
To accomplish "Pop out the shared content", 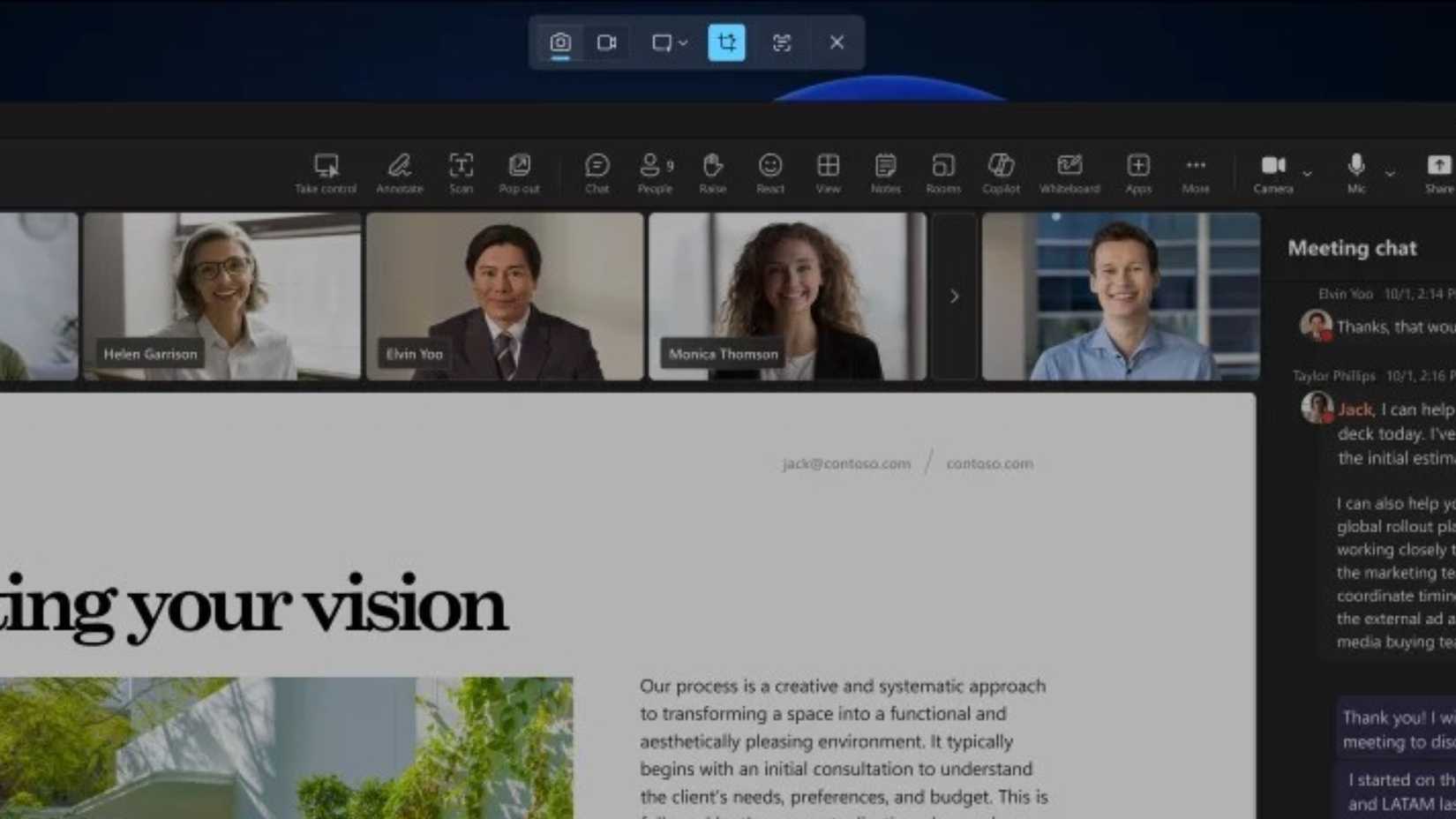I will click(519, 173).
